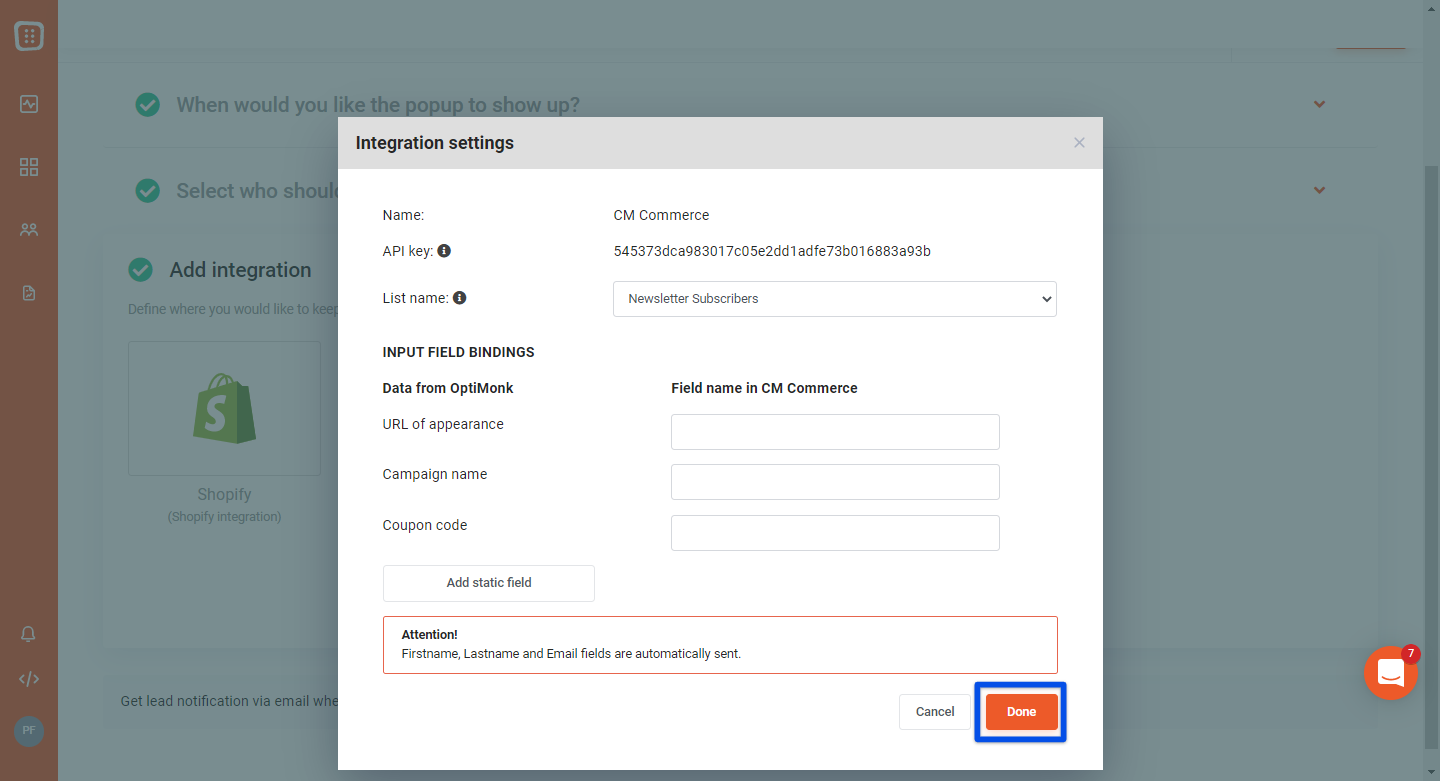Open the notifications bell icon

29,634
